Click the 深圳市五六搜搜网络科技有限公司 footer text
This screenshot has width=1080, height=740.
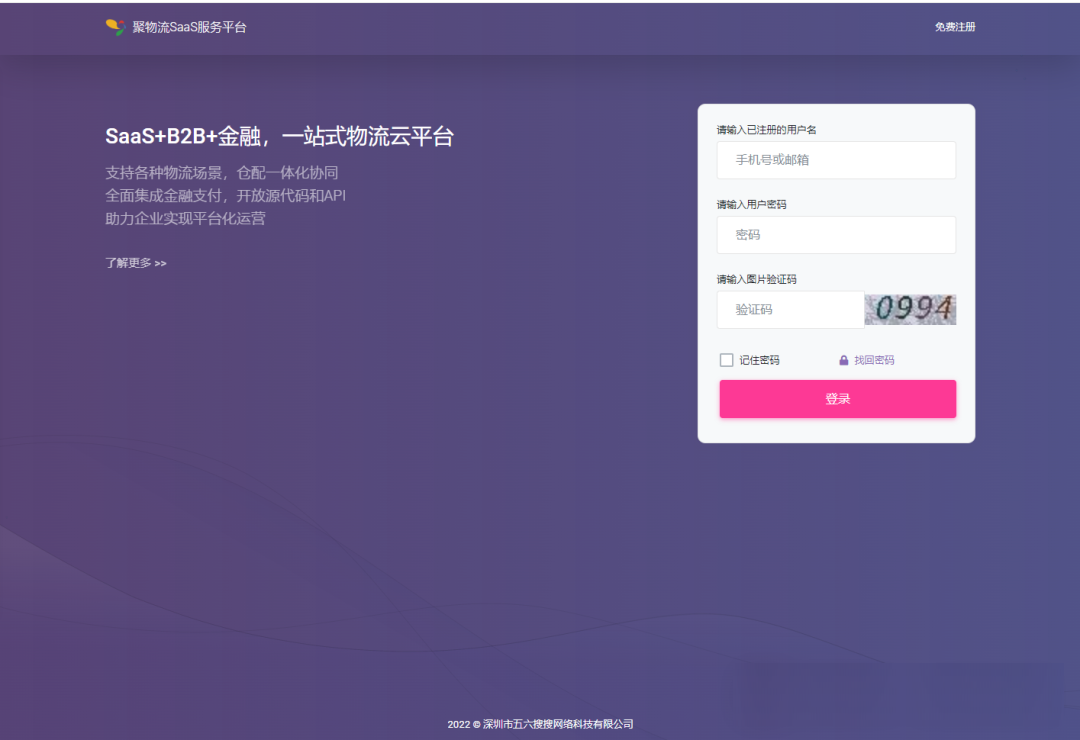coord(558,724)
